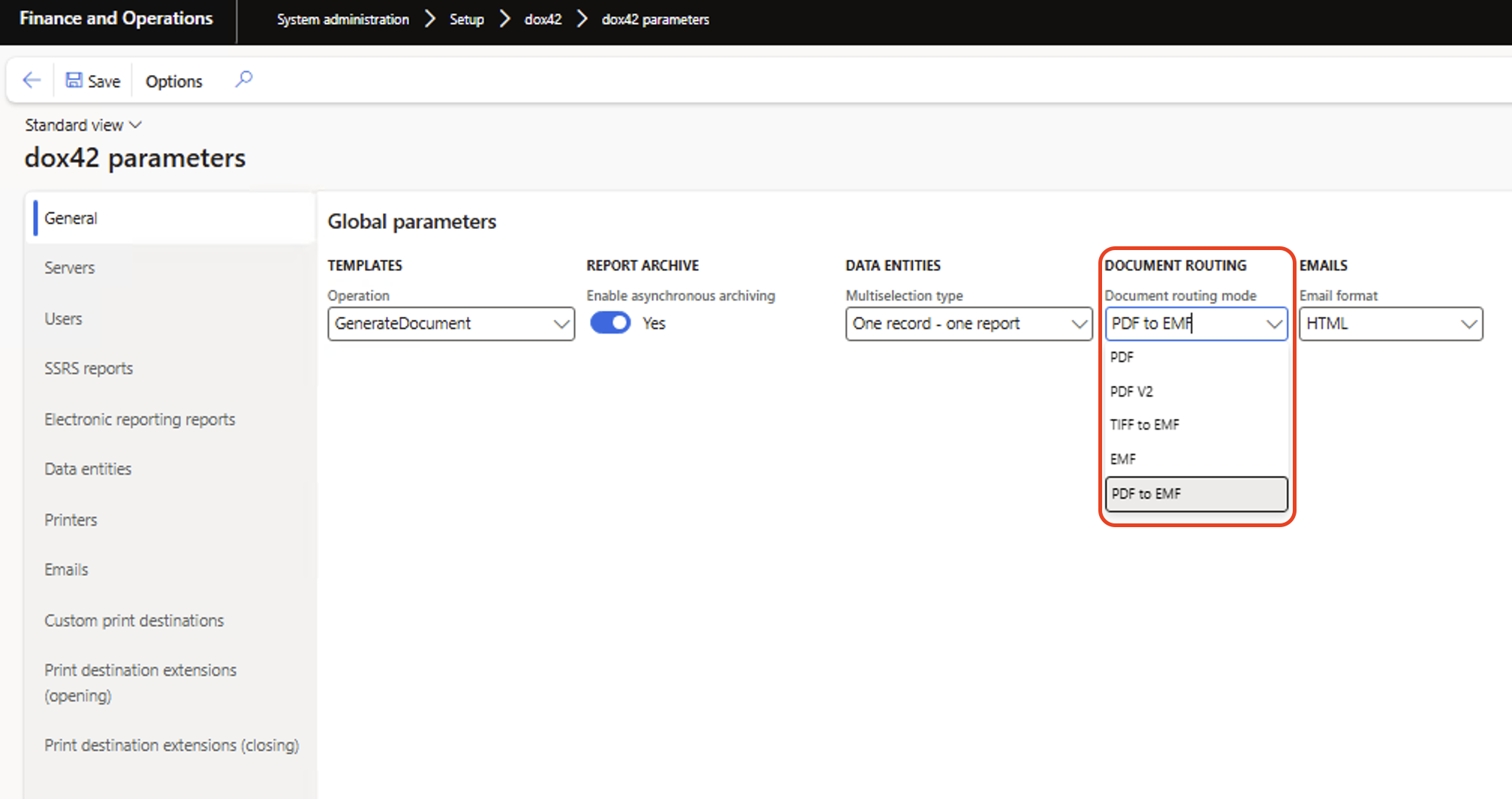
Task: Open Custom print destinations settings
Action: [x=134, y=620]
